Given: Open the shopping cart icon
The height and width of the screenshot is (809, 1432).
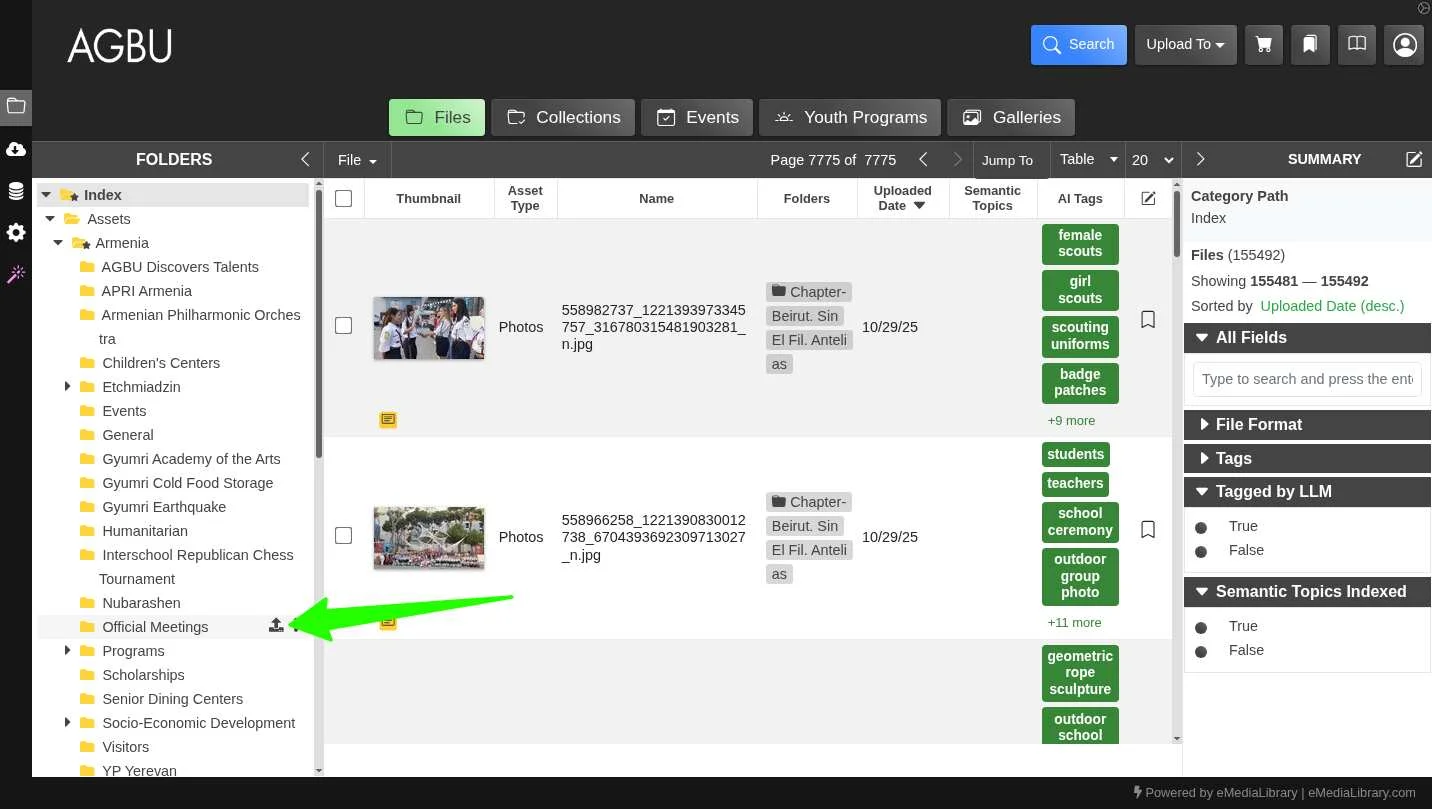Looking at the screenshot, I should click(x=1264, y=45).
